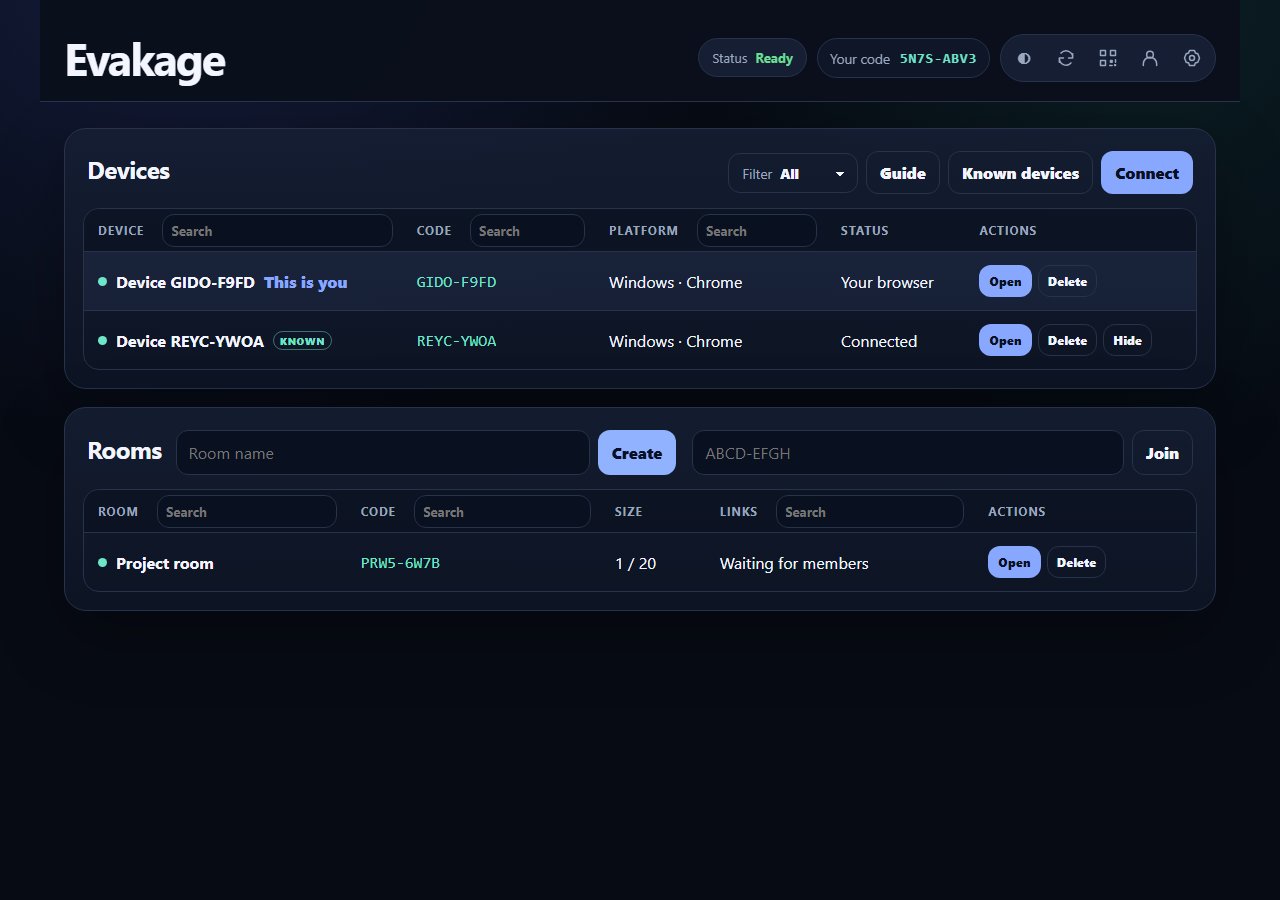1280x900 pixels.
Task: Click 'Waiting for members' text
Action: click(794, 564)
